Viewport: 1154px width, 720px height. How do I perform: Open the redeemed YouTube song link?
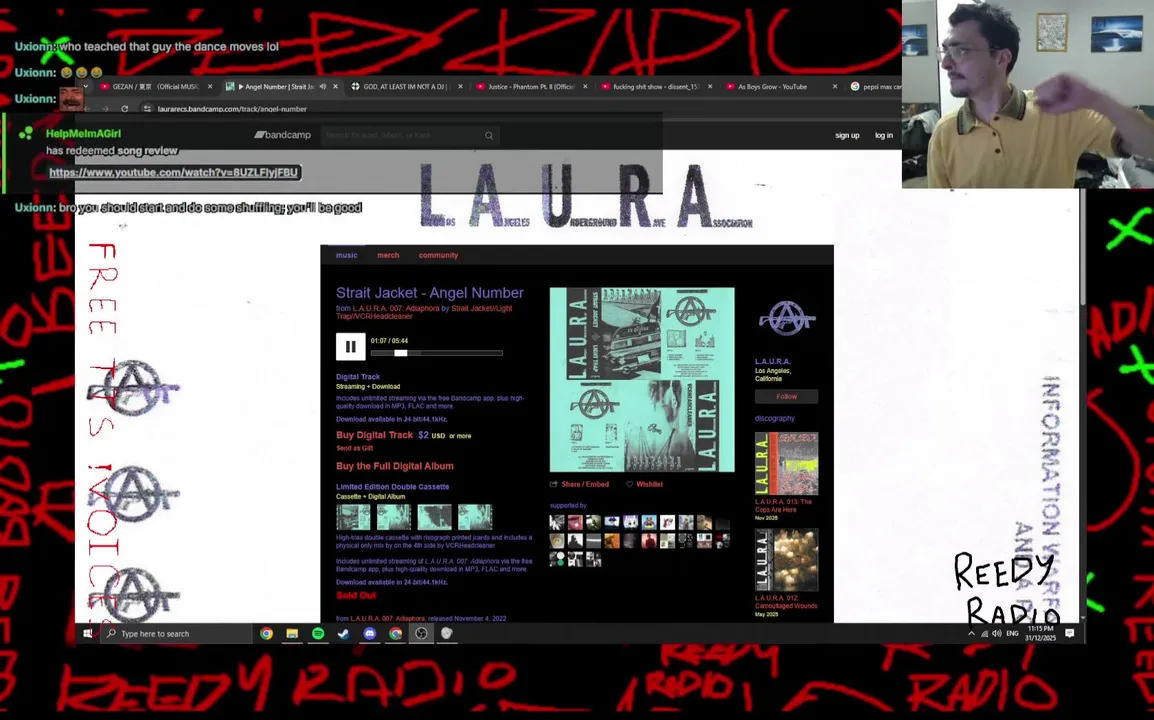click(174, 172)
